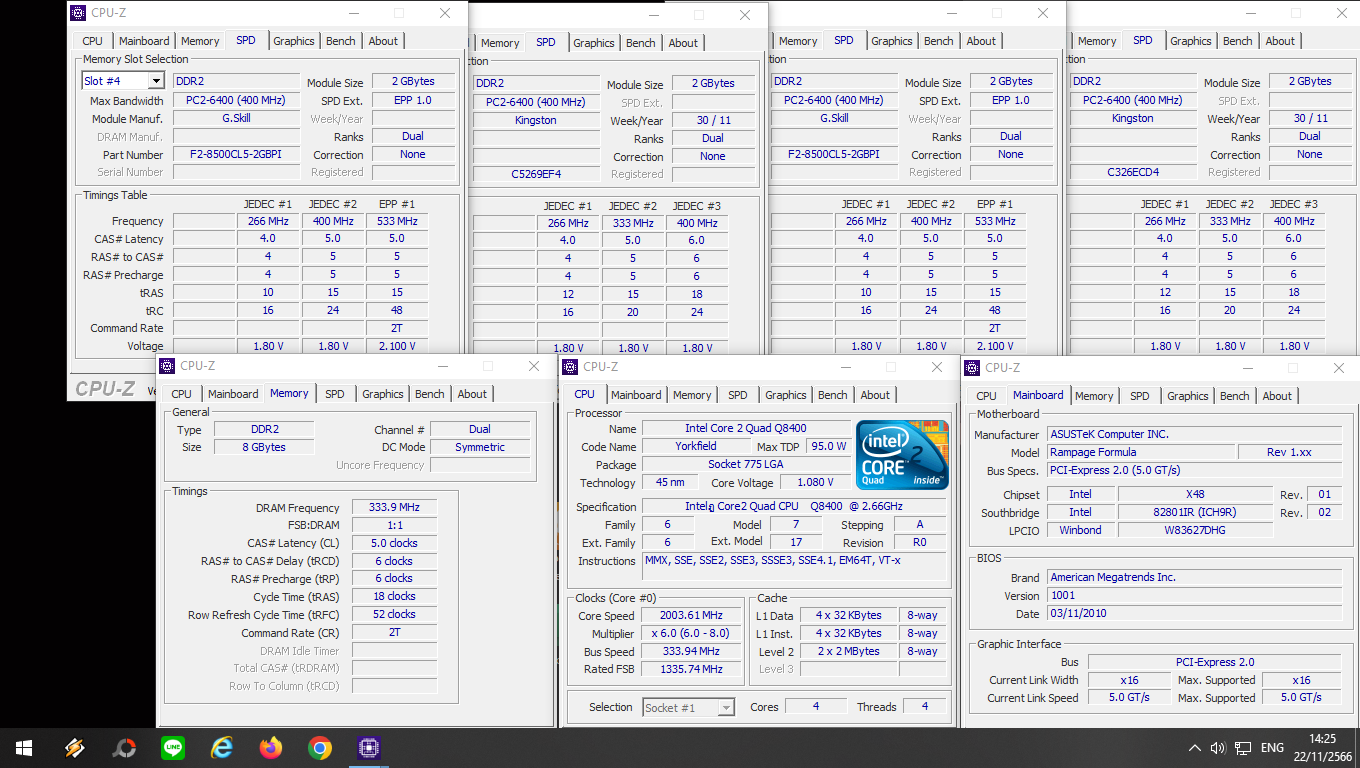This screenshot has height=768, width=1360.
Task: Open the Graphics tab in the Slot #4 window
Action: (294, 41)
